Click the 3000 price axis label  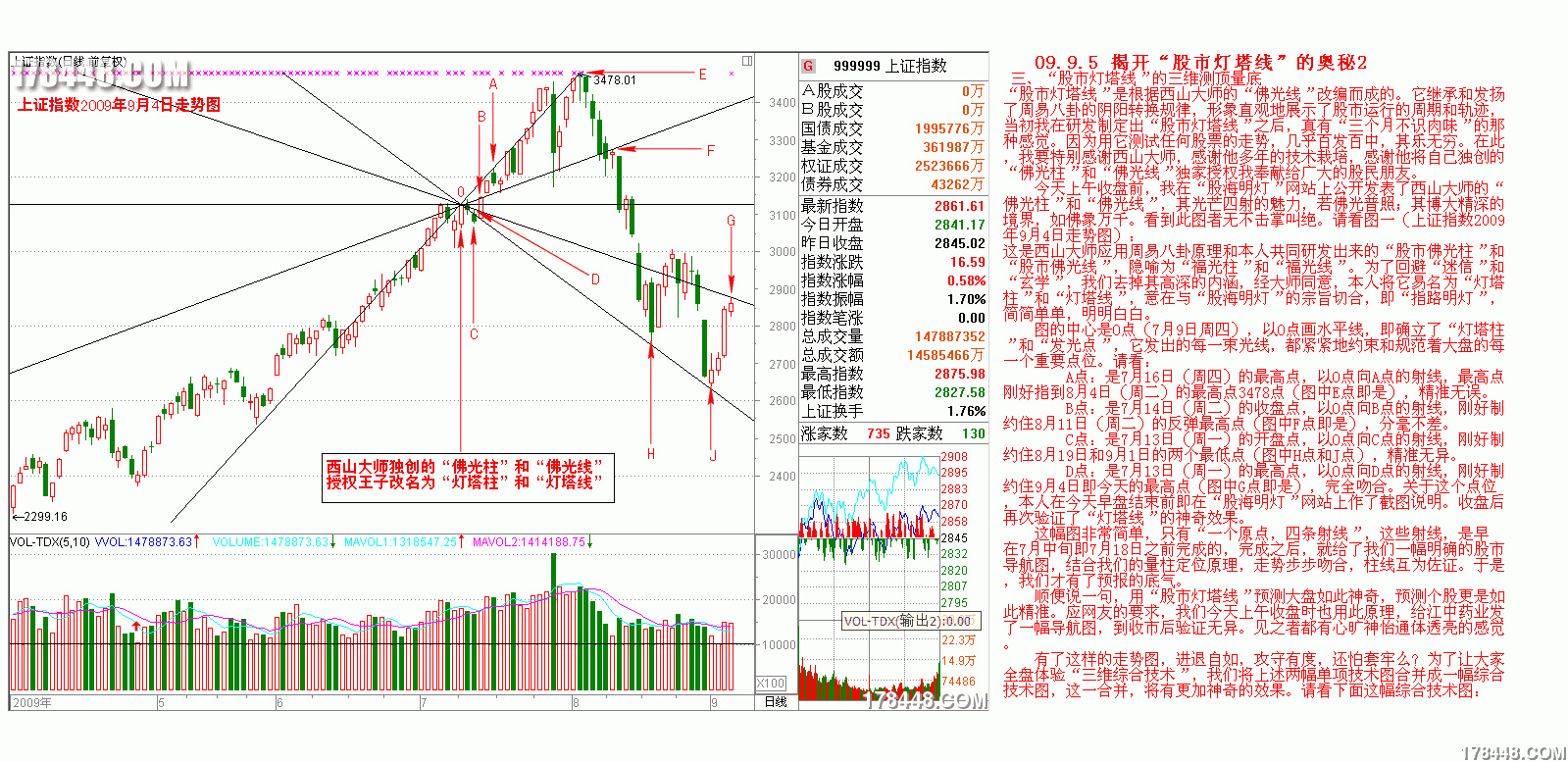(x=783, y=252)
